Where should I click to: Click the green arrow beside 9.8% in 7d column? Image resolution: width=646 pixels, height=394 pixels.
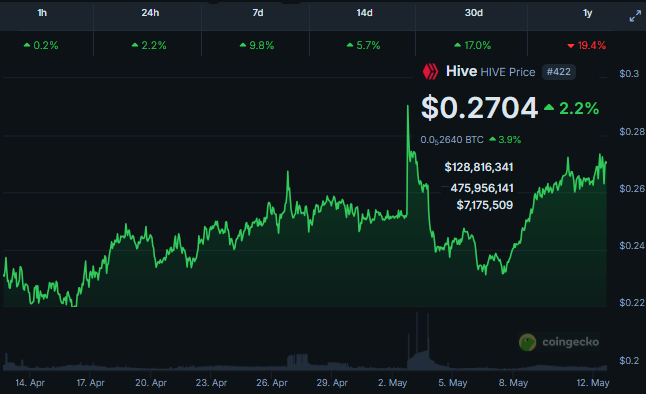tap(243, 45)
